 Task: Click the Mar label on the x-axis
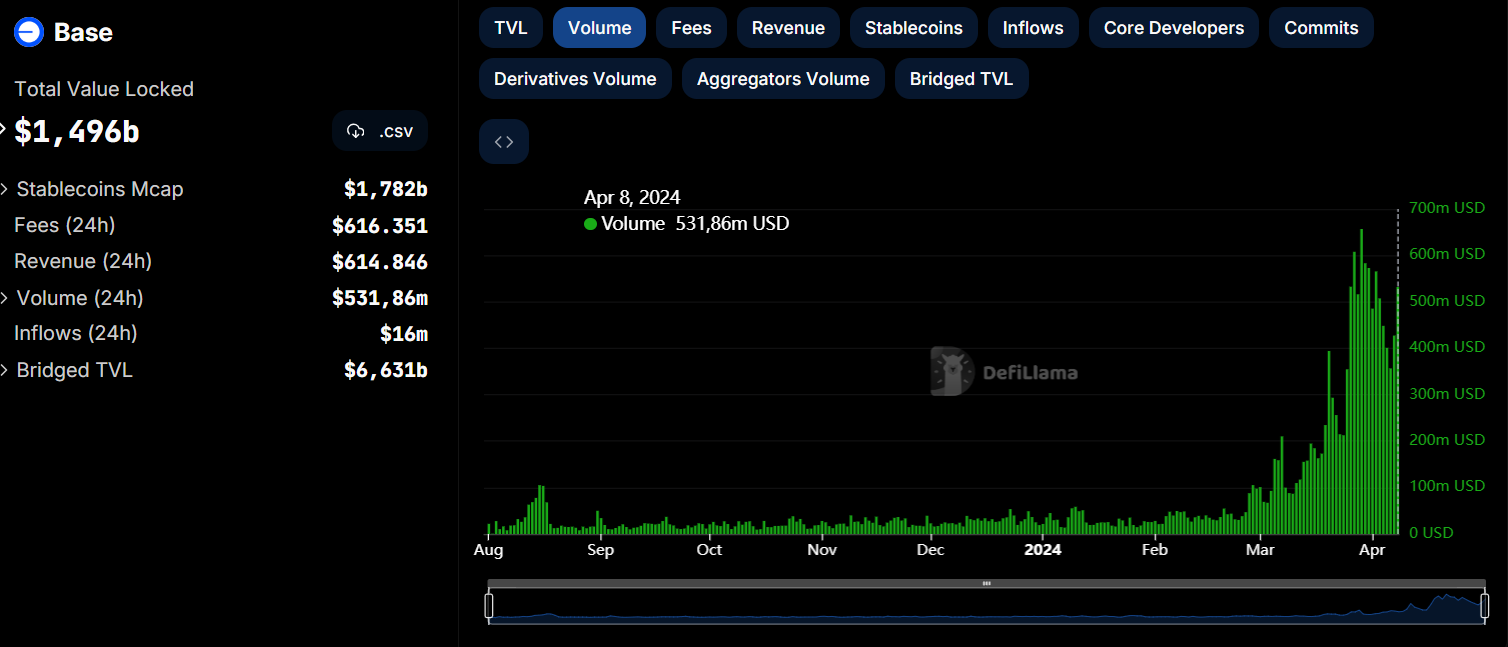click(x=1260, y=550)
